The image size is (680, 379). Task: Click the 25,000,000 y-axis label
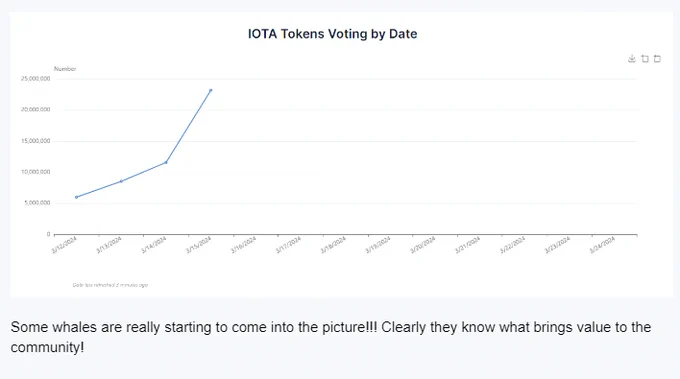36,78
